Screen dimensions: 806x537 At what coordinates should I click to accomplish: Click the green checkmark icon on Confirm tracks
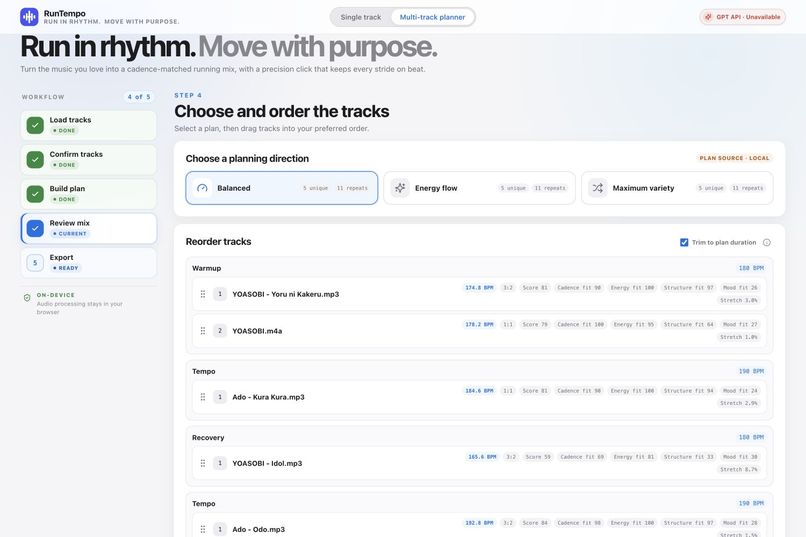(35, 159)
